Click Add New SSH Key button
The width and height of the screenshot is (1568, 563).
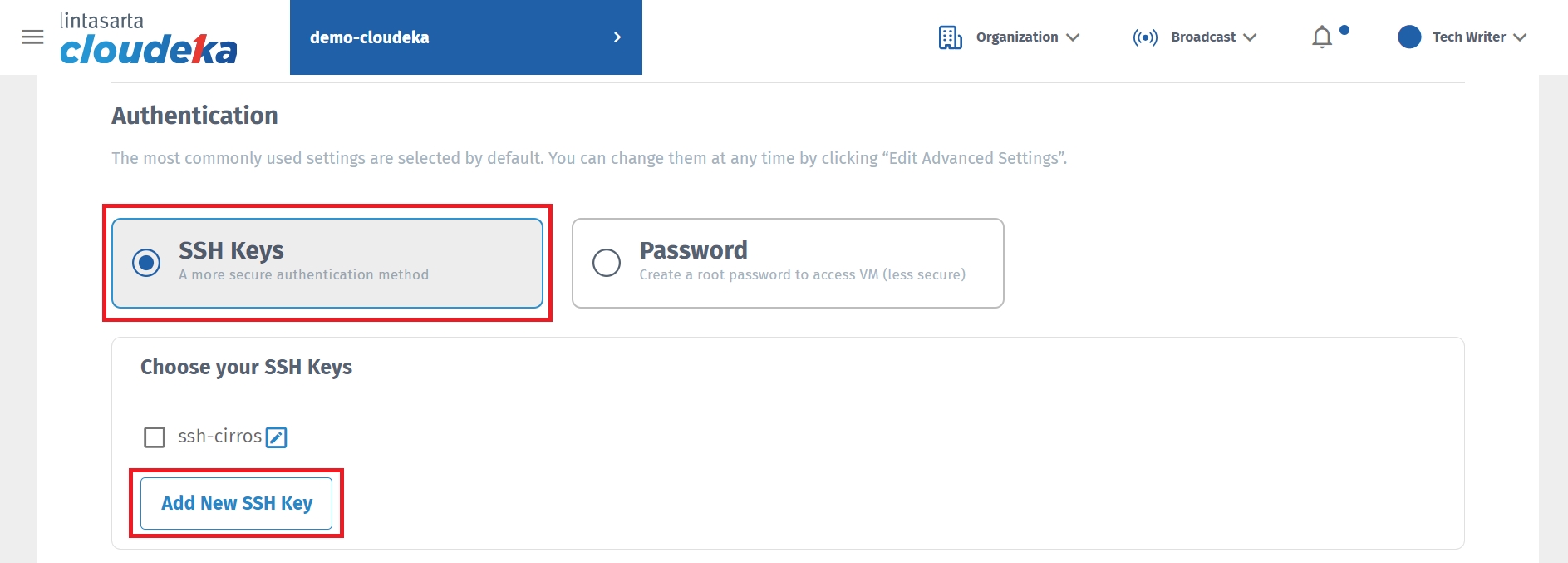tap(237, 503)
